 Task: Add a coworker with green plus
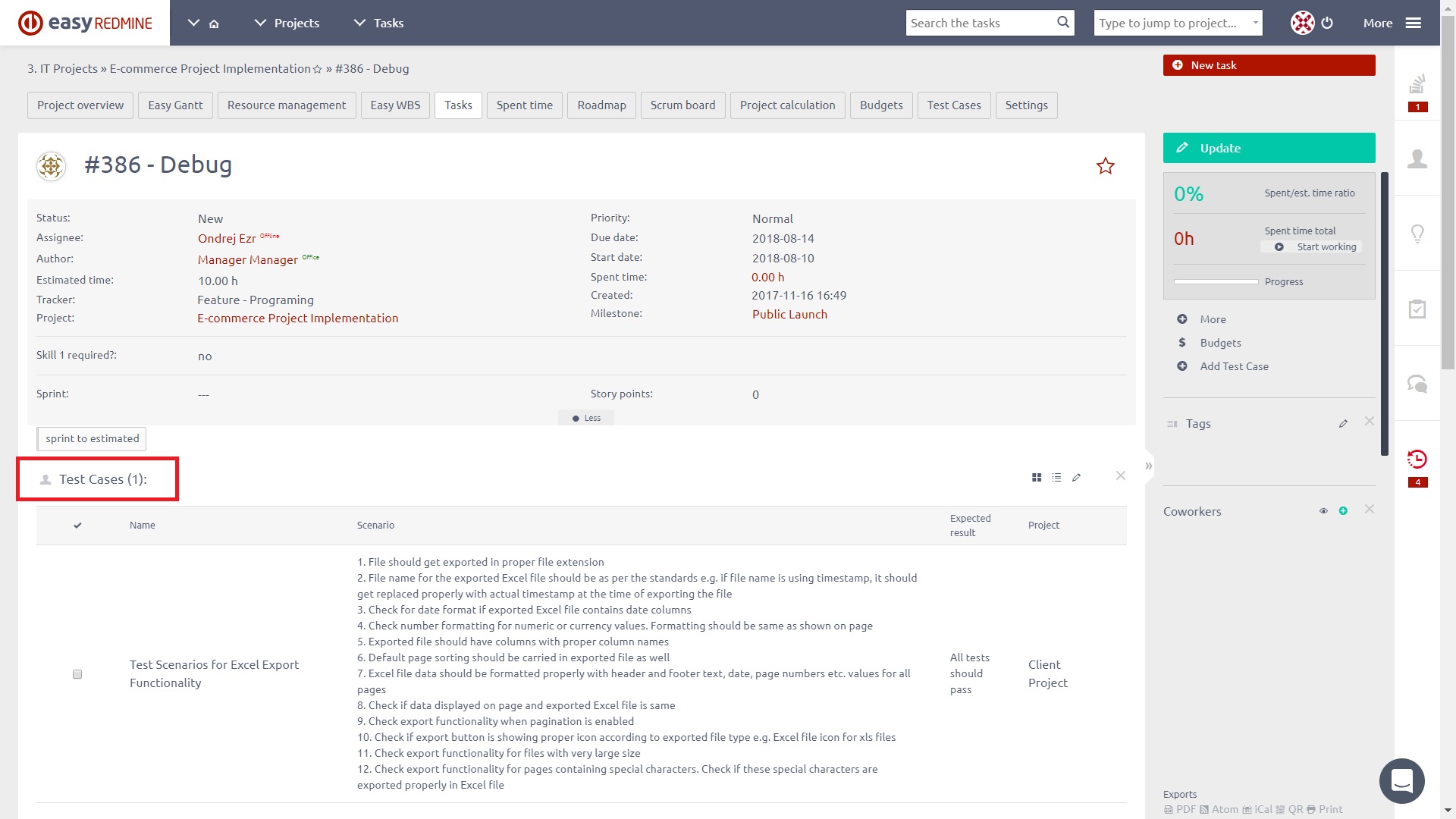tap(1343, 511)
